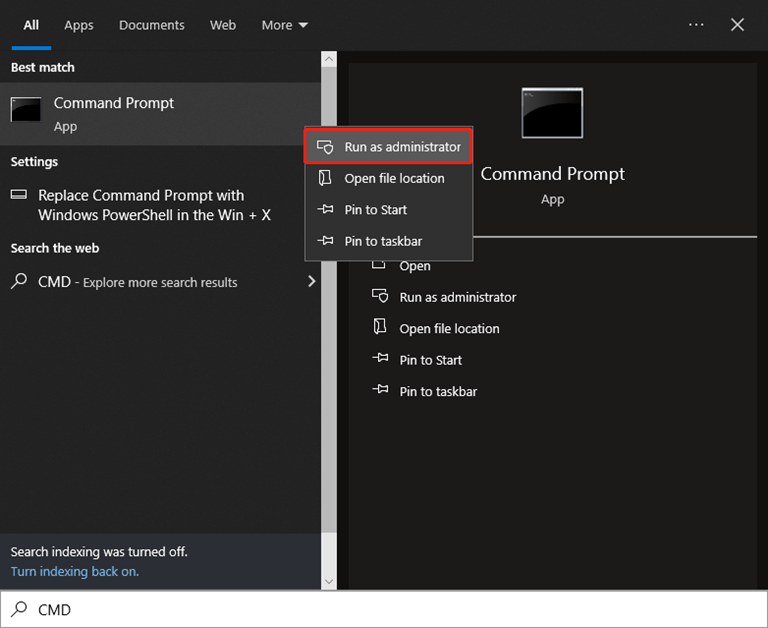Image resolution: width=768 pixels, height=628 pixels.
Task: Click search box magnifier icon
Action: pyautogui.click(x=19, y=609)
